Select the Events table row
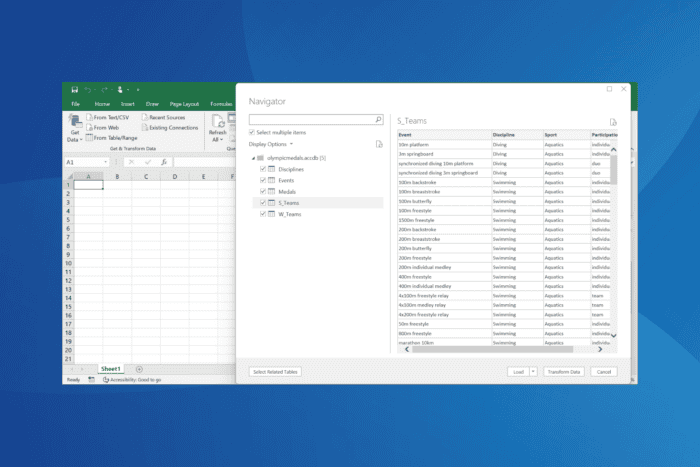 click(x=317, y=180)
